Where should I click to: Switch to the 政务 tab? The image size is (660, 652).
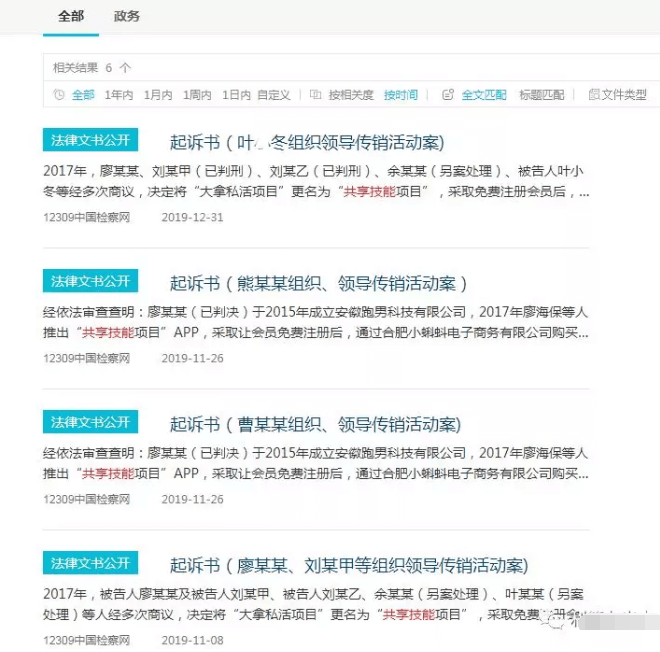[x=127, y=16]
